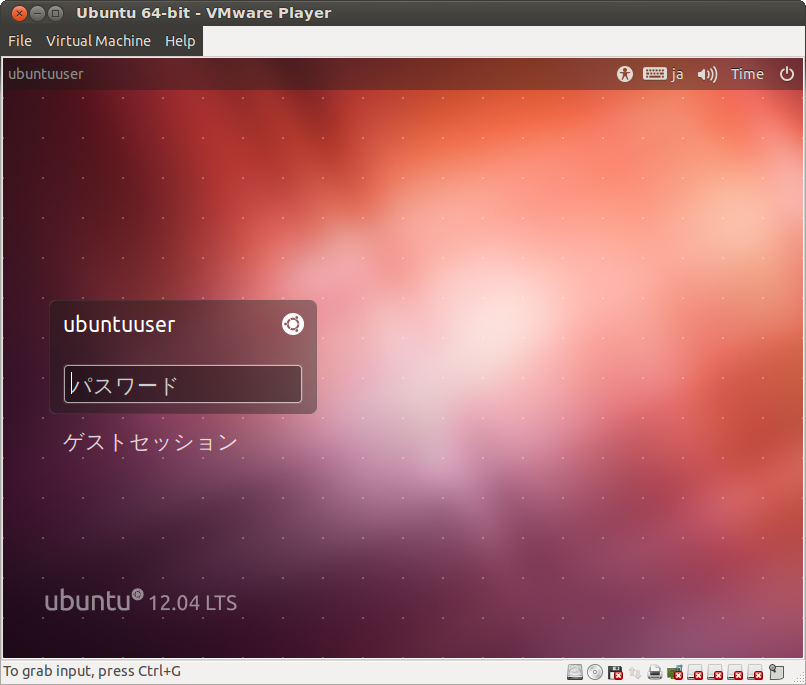Open the sound volume indicator
This screenshot has height=685, width=806.
click(x=707, y=75)
